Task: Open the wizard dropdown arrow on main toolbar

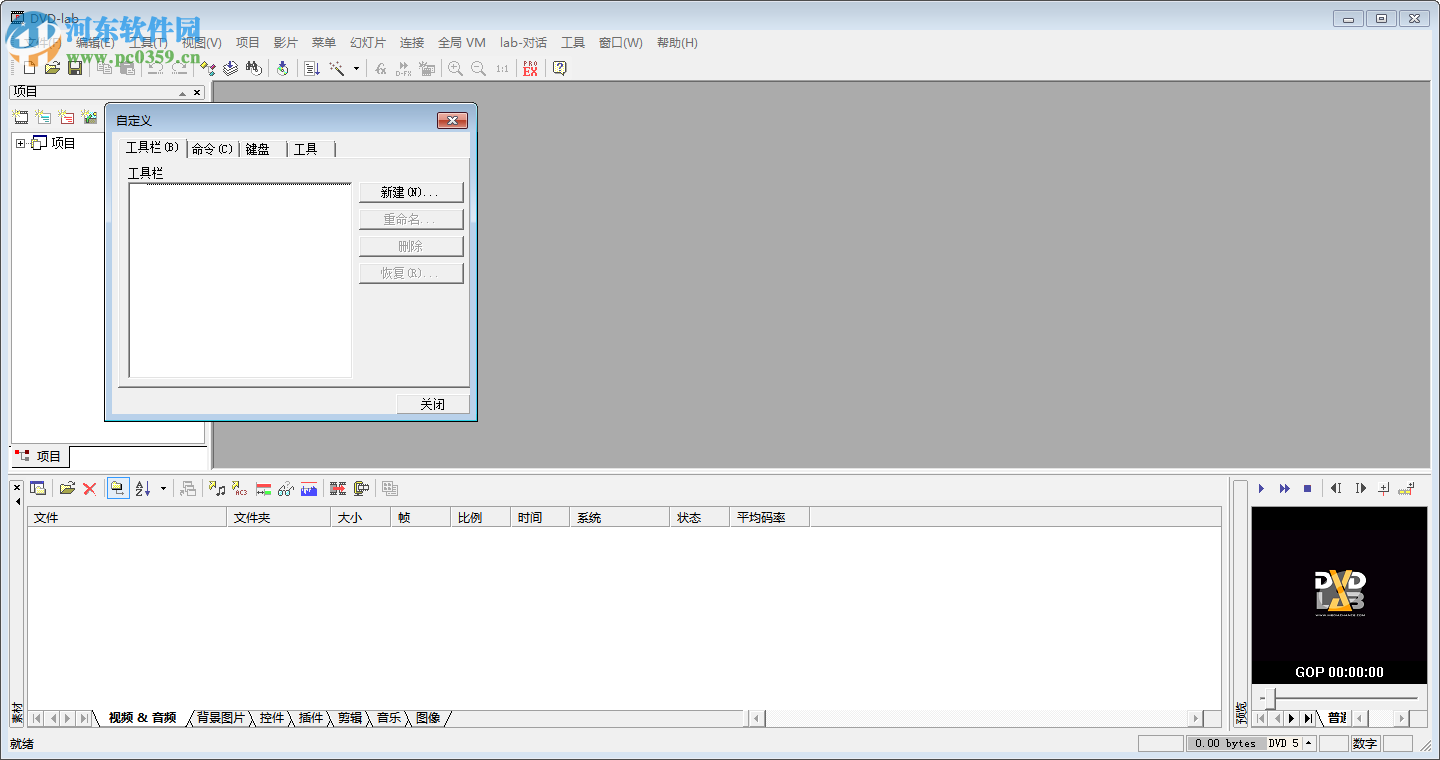Action: tap(356, 68)
